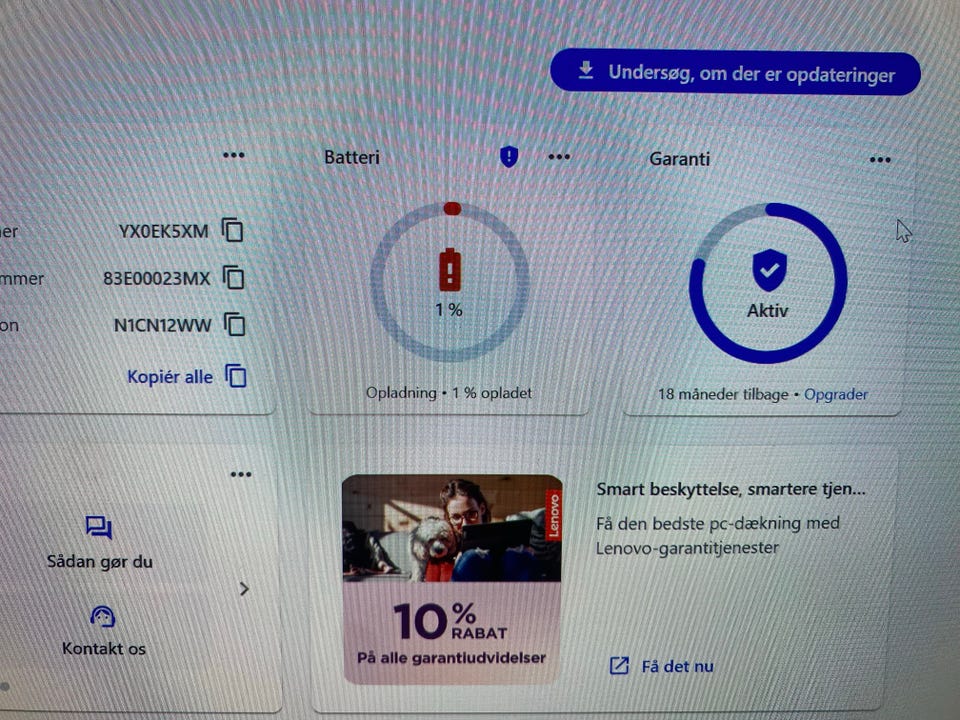Viewport: 960px width, 720px height.
Task: Expand the support card right chevron
Action: coord(244,589)
